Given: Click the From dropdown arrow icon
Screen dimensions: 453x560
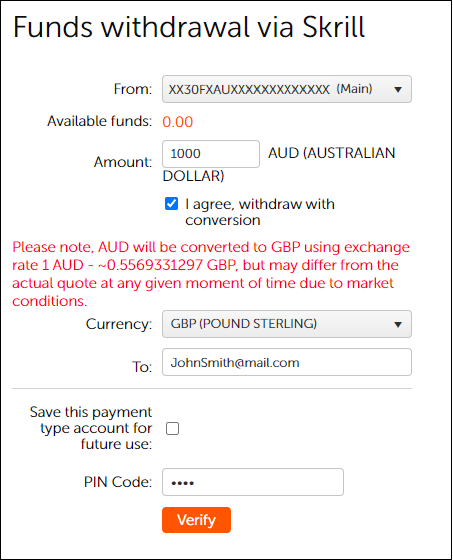Looking at the screenshot, I should (x=398, y=89).
